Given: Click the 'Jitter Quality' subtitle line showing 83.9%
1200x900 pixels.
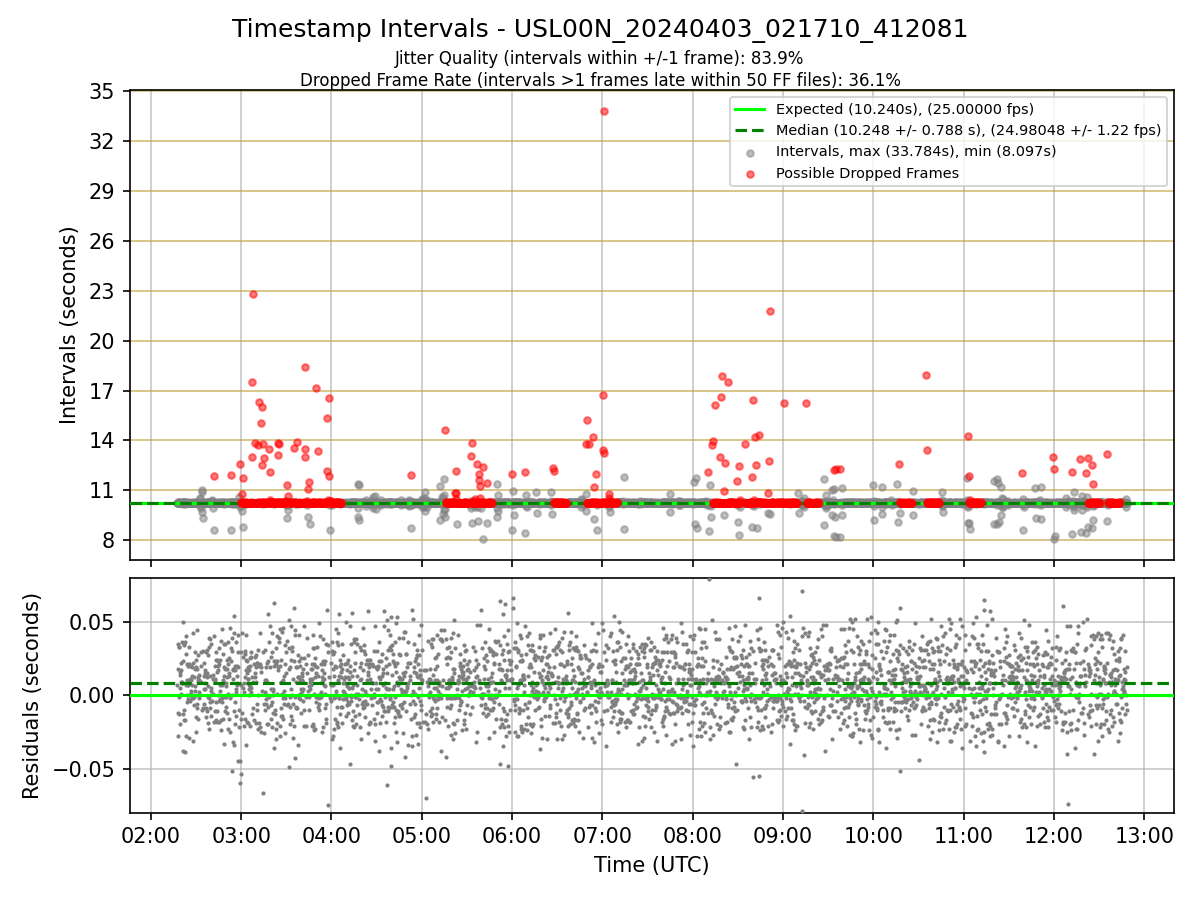Looking at the screenshot, I should pyautogui.click(x=599, y=58).
